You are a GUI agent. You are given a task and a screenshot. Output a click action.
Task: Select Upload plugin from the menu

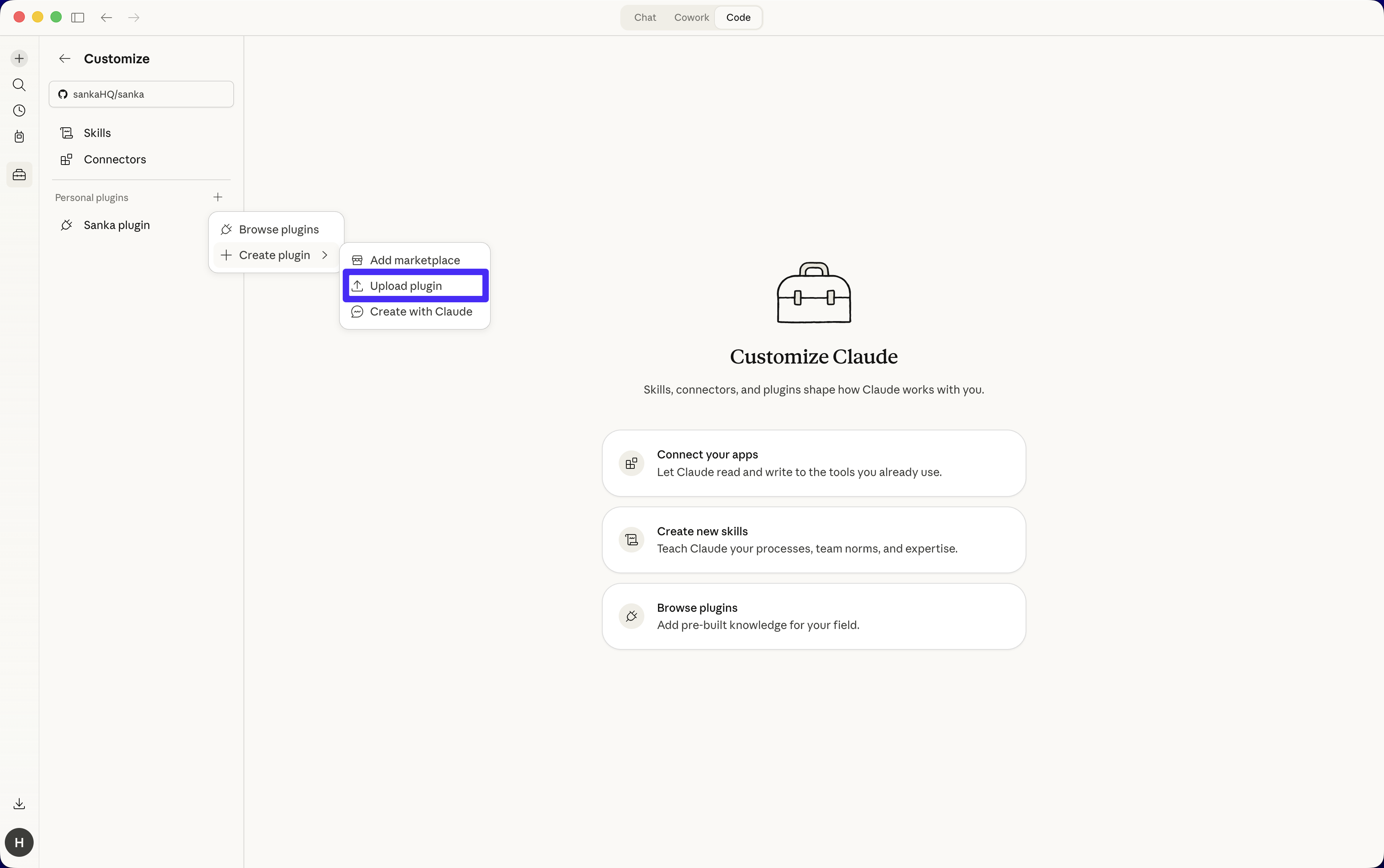pos(414,285)
